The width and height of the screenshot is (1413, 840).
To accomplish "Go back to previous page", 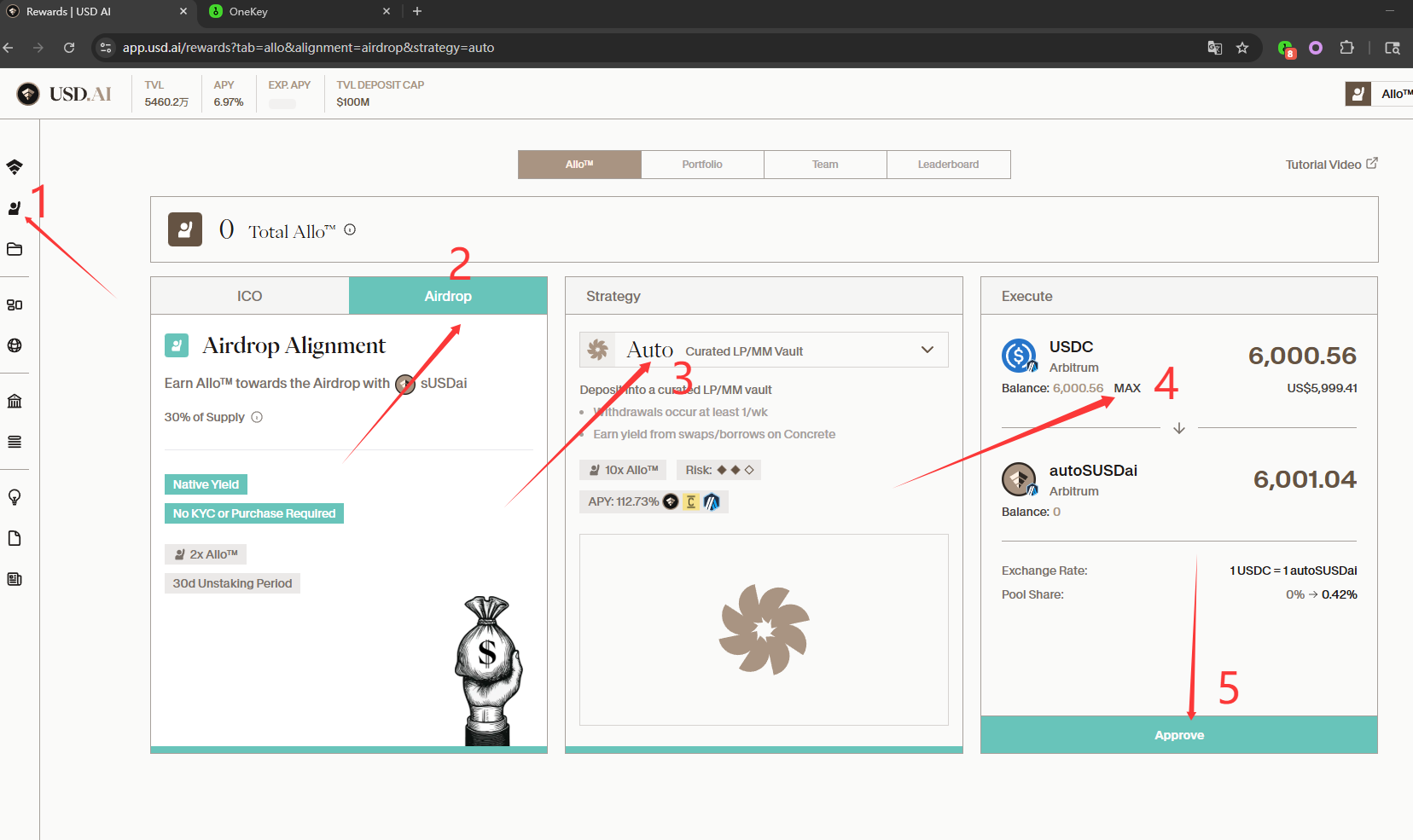I will pos(9,48).
